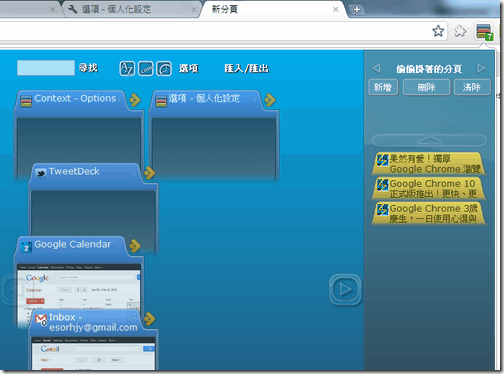Click the bookmark star icon
This screenshot has width=504, height=374.
pyautogui.click(x=438, y=31)
